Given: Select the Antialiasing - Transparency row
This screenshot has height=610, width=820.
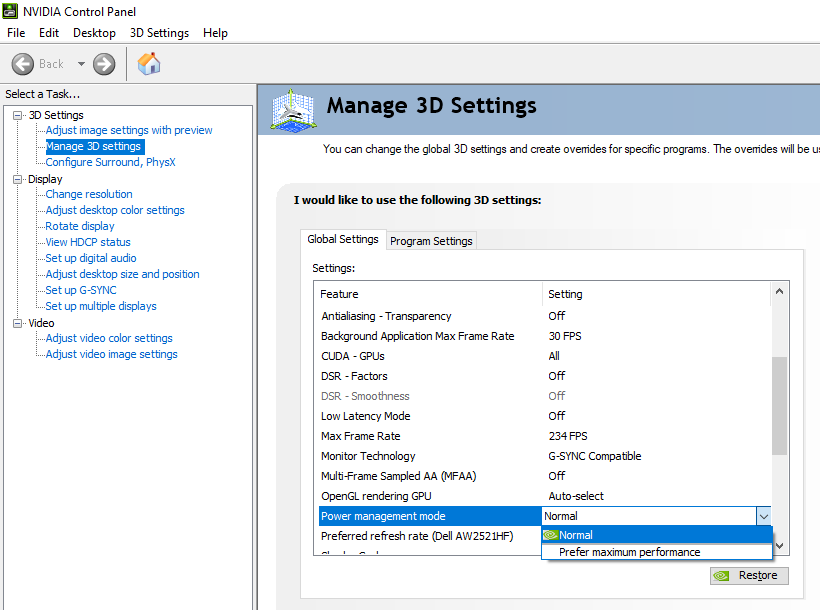Looking at the screenshot, I should coord(544,316).
